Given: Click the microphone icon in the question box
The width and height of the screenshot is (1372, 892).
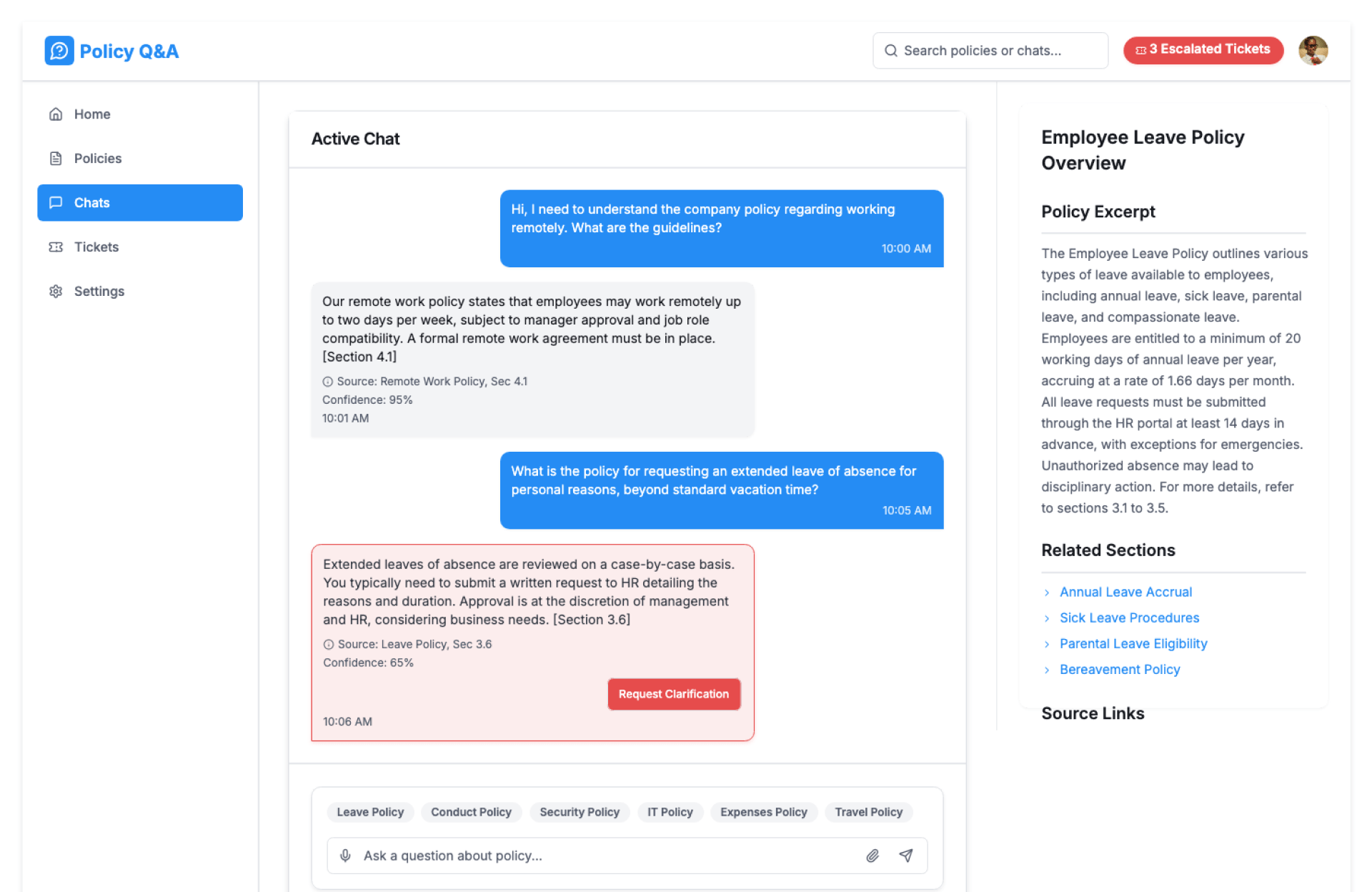Looking at the screenshot, I should 345,856.
